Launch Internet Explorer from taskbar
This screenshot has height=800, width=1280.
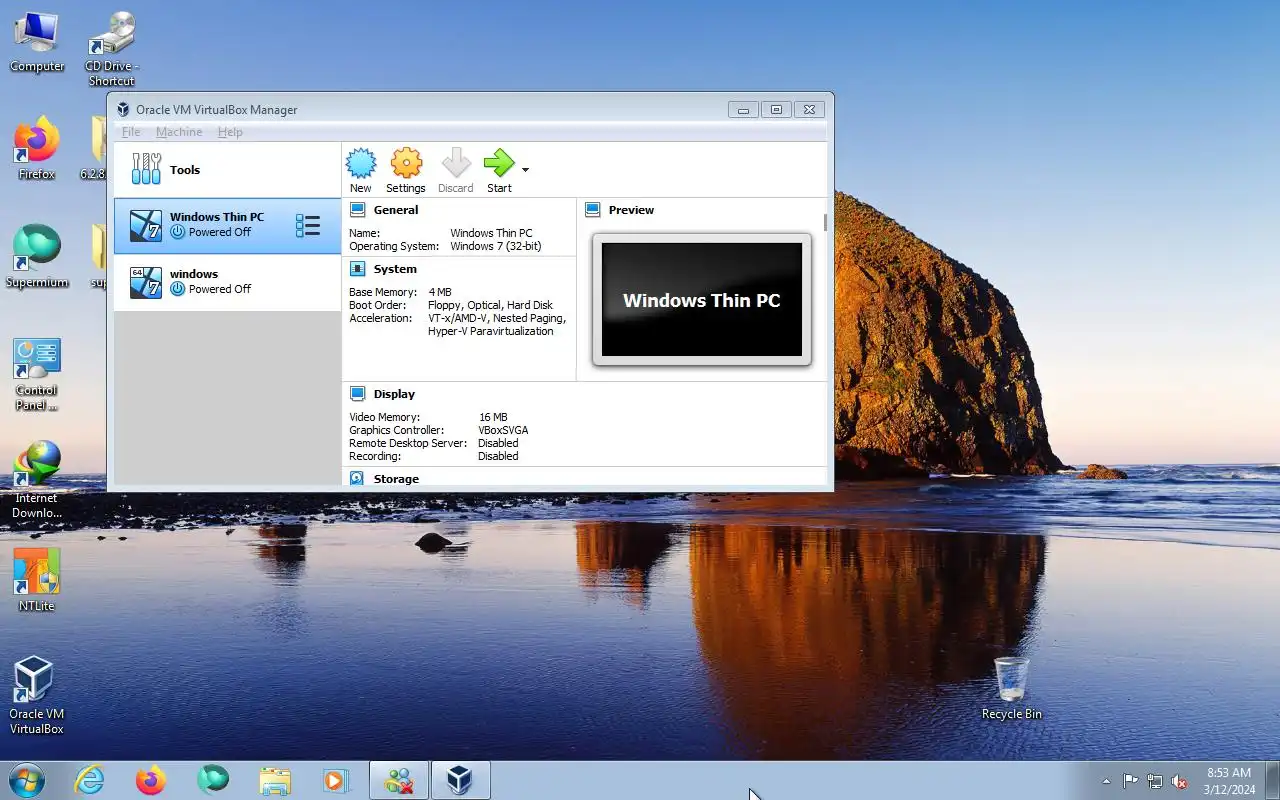pyautogui.click(x=90, y=780)
